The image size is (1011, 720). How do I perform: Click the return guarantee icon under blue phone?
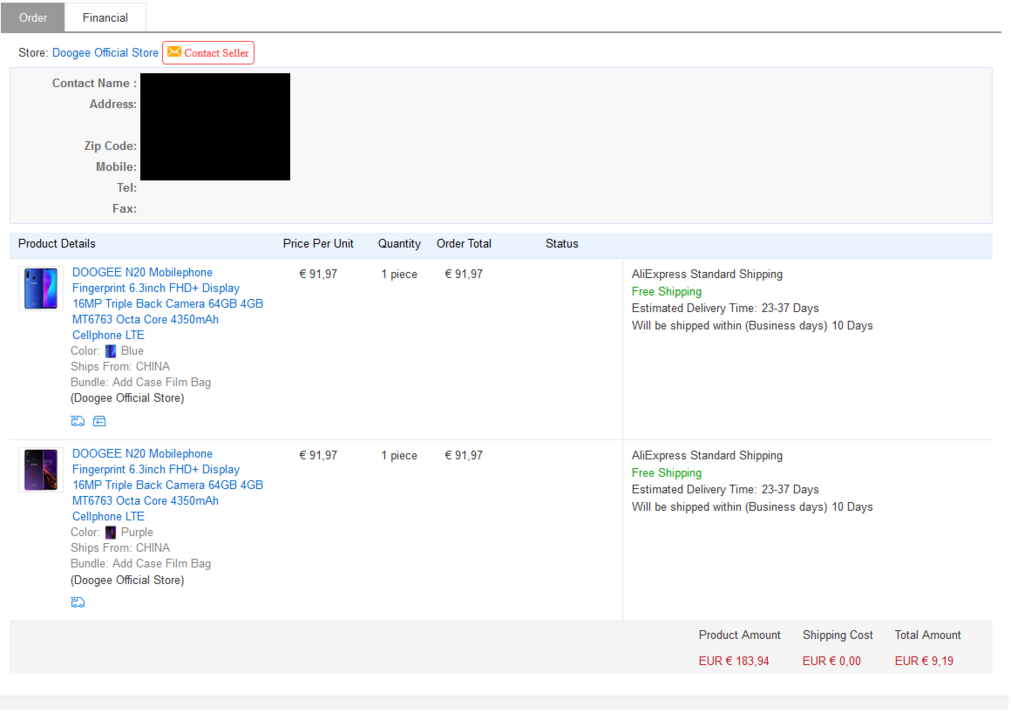[x=99, y=421]
